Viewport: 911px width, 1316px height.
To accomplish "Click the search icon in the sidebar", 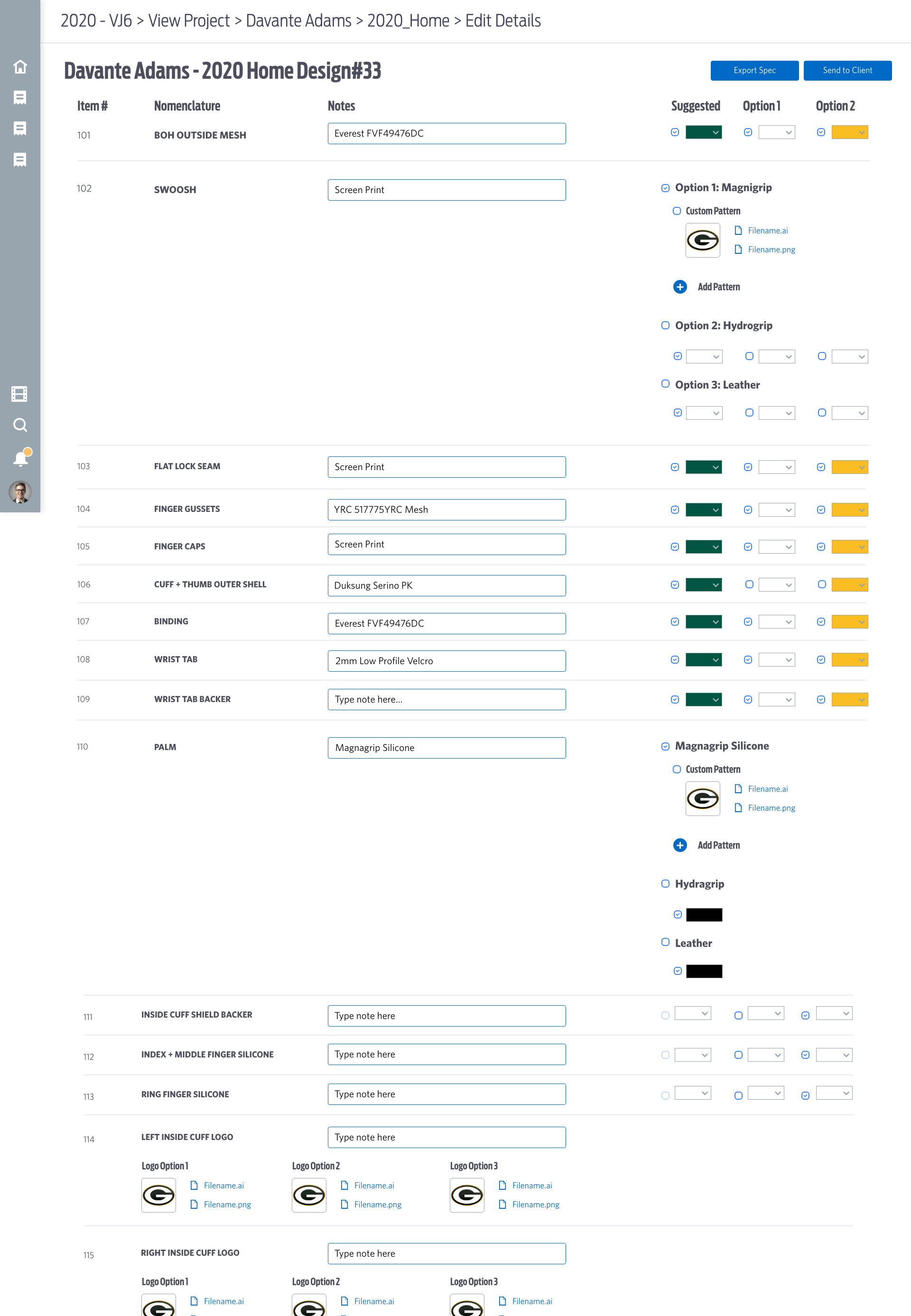I will click(x=20, y=425).
